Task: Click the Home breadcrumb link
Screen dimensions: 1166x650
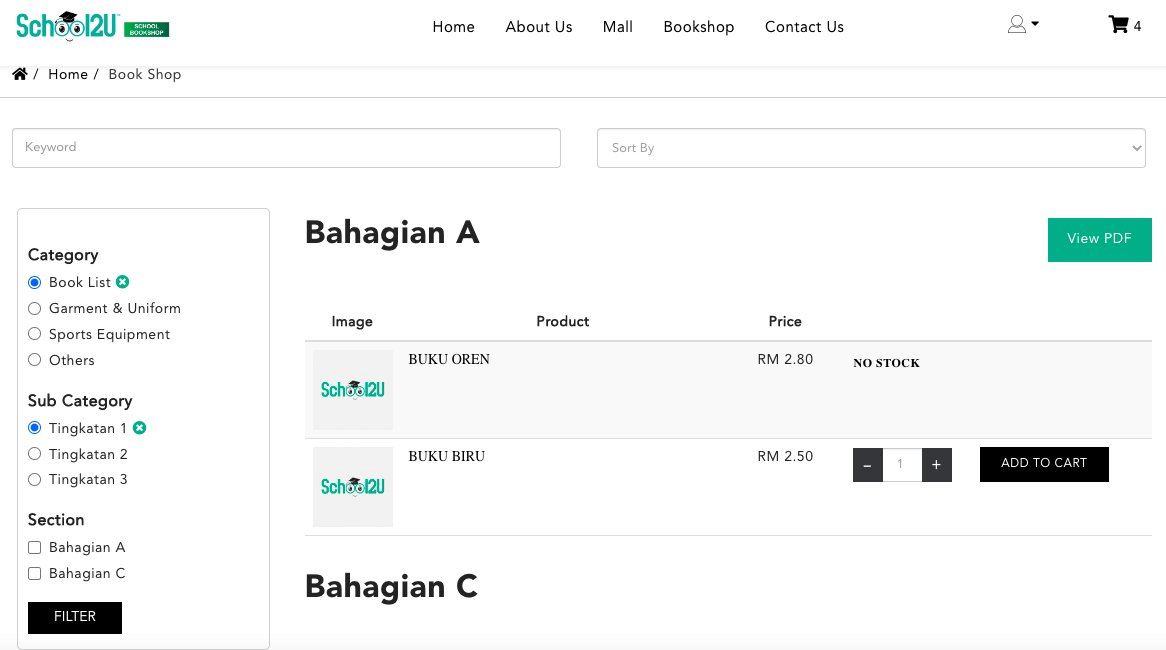Action: pyautogui.click(x=68, y=74)
